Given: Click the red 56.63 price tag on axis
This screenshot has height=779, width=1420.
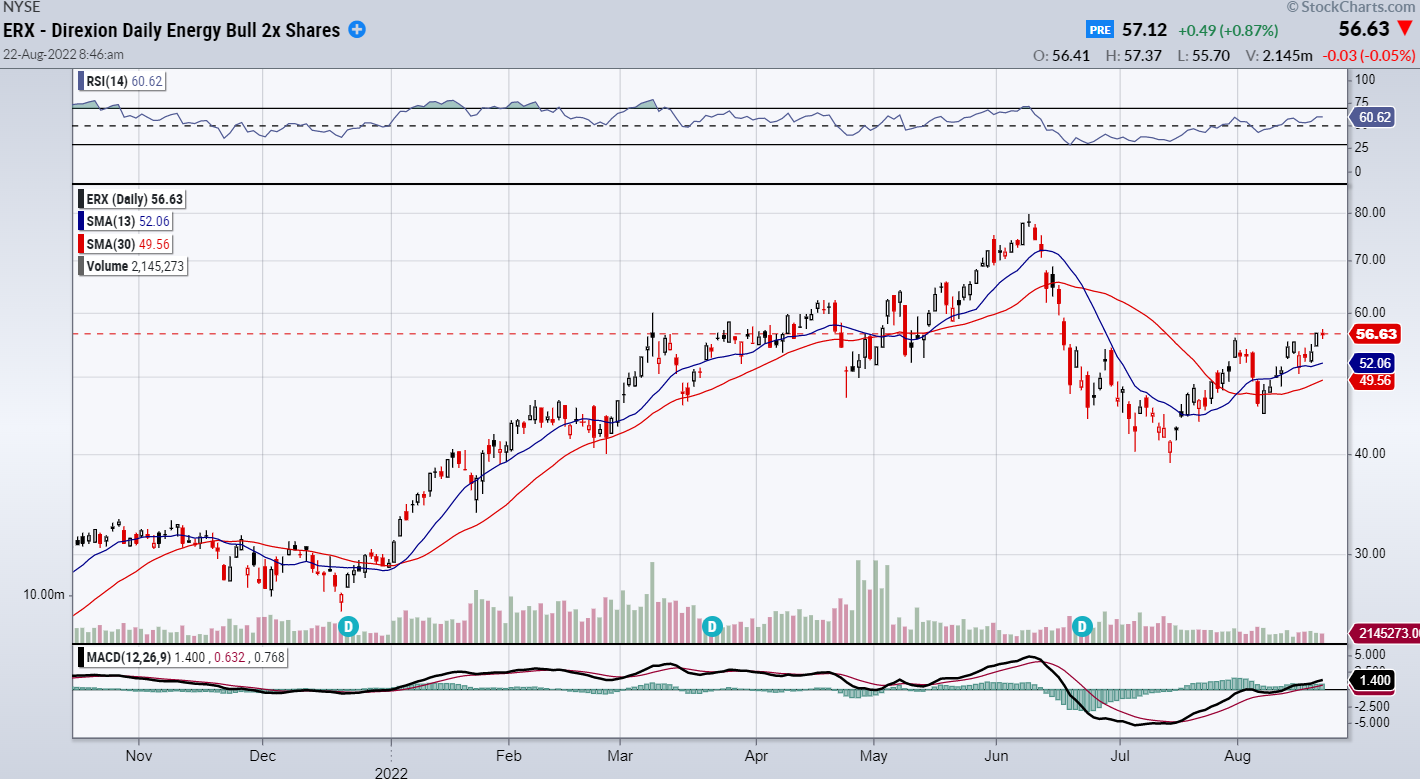Looking at the screenshot, I should pyautogui.click(x=1377, y=334).
